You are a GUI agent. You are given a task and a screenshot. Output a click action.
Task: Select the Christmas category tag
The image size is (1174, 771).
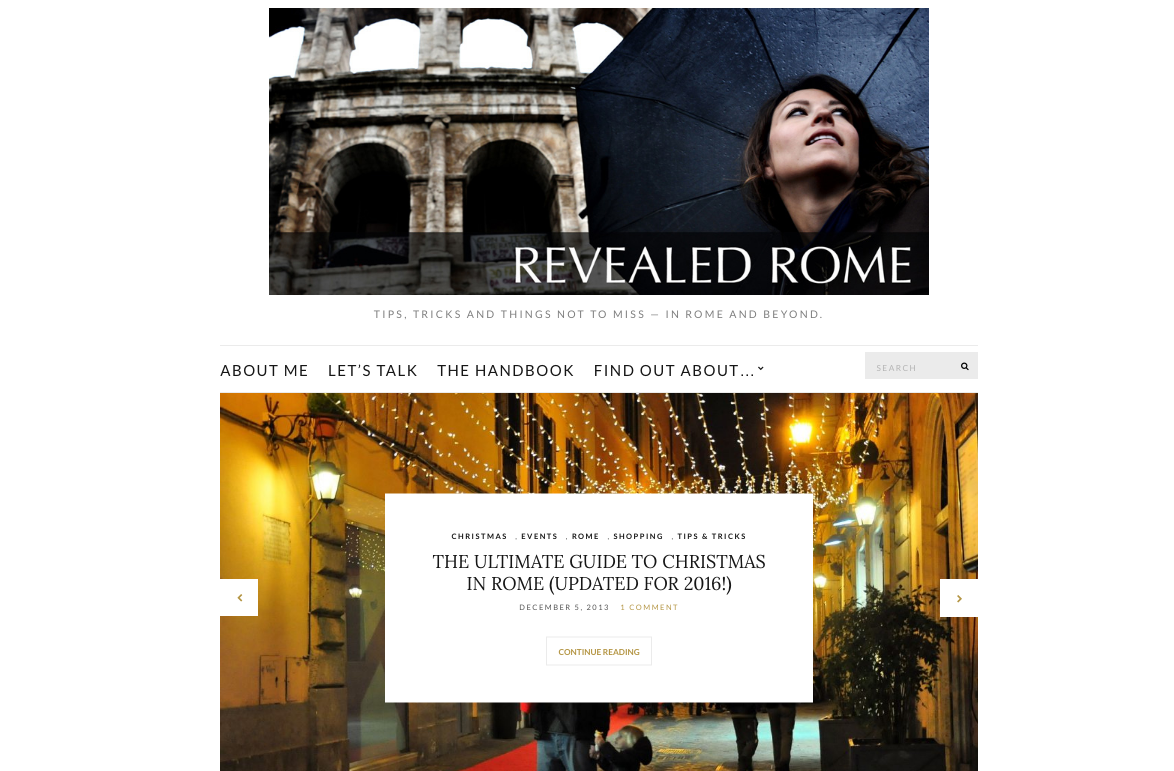479,536
